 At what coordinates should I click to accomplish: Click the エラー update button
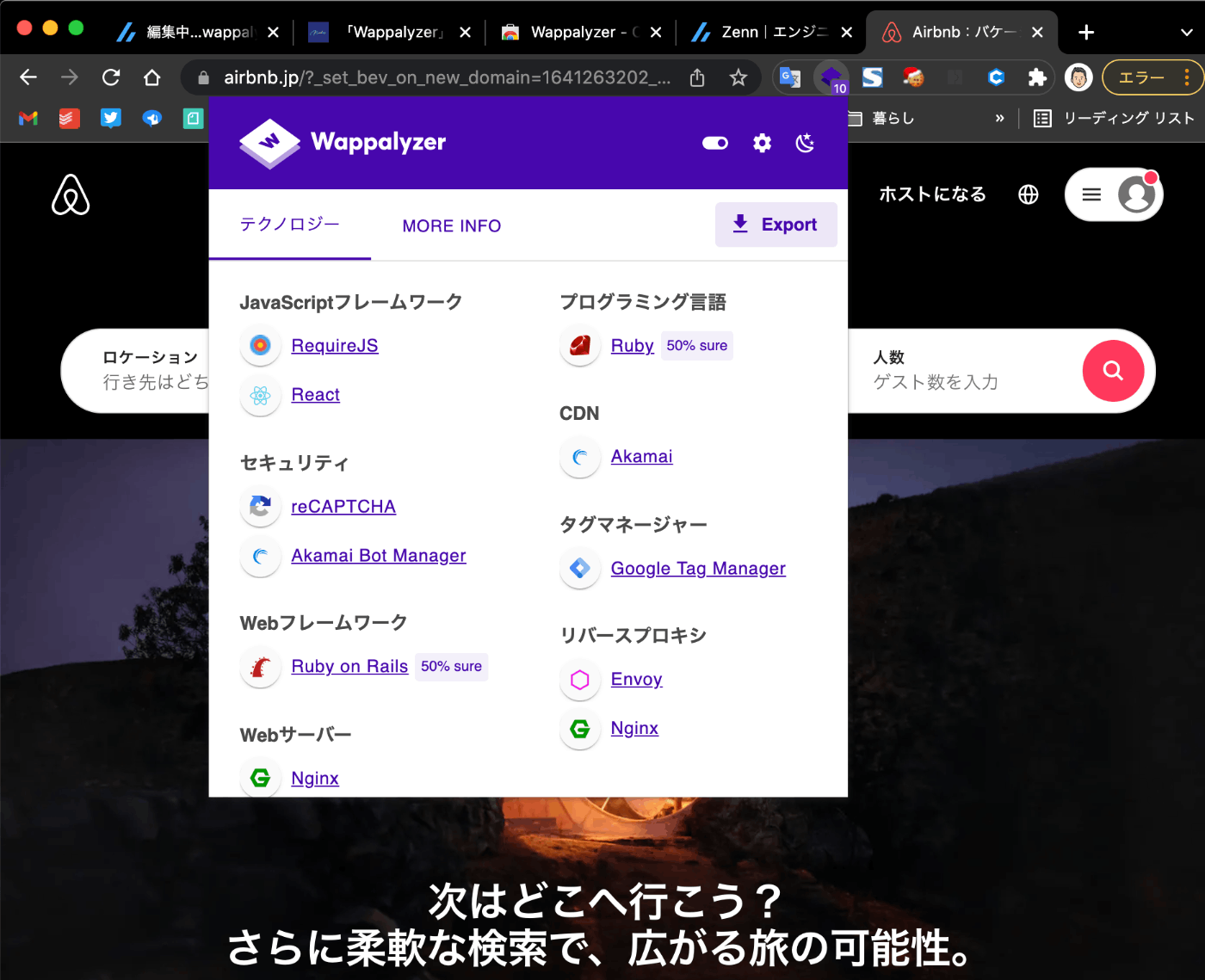pyautogui.click(x=1152, y=77)
